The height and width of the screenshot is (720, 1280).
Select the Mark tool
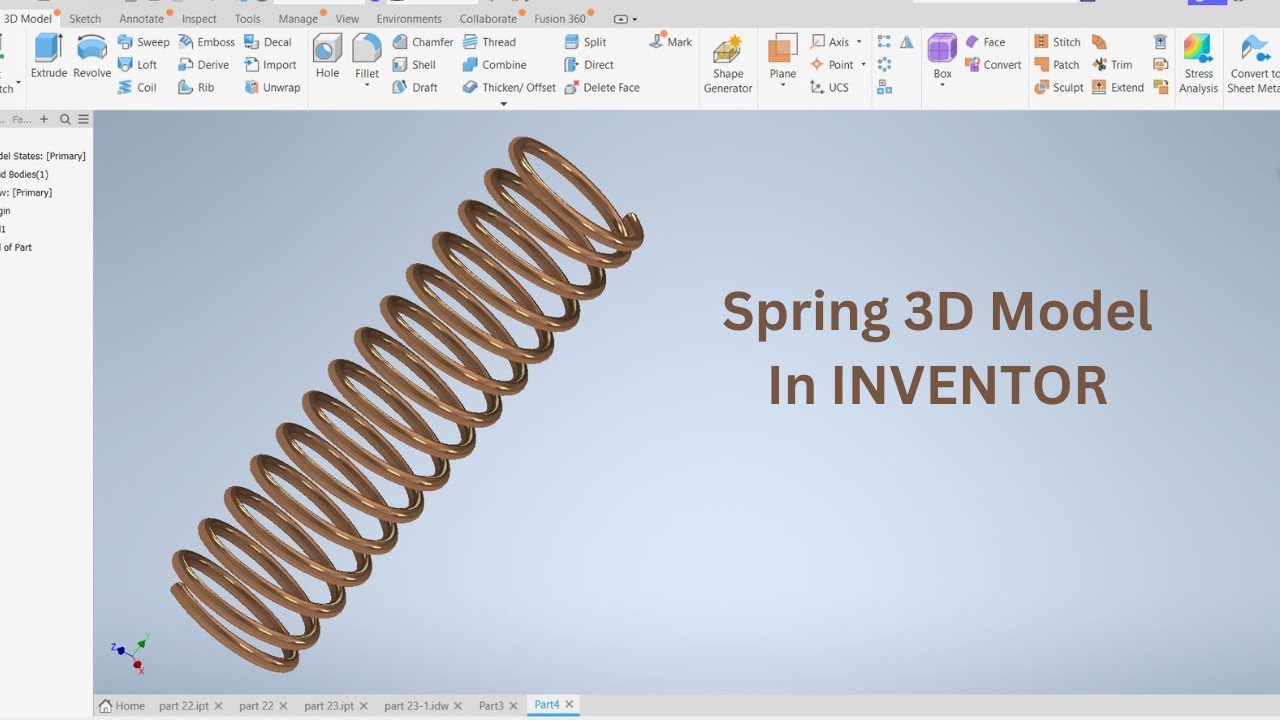click(x=671, y=41)
